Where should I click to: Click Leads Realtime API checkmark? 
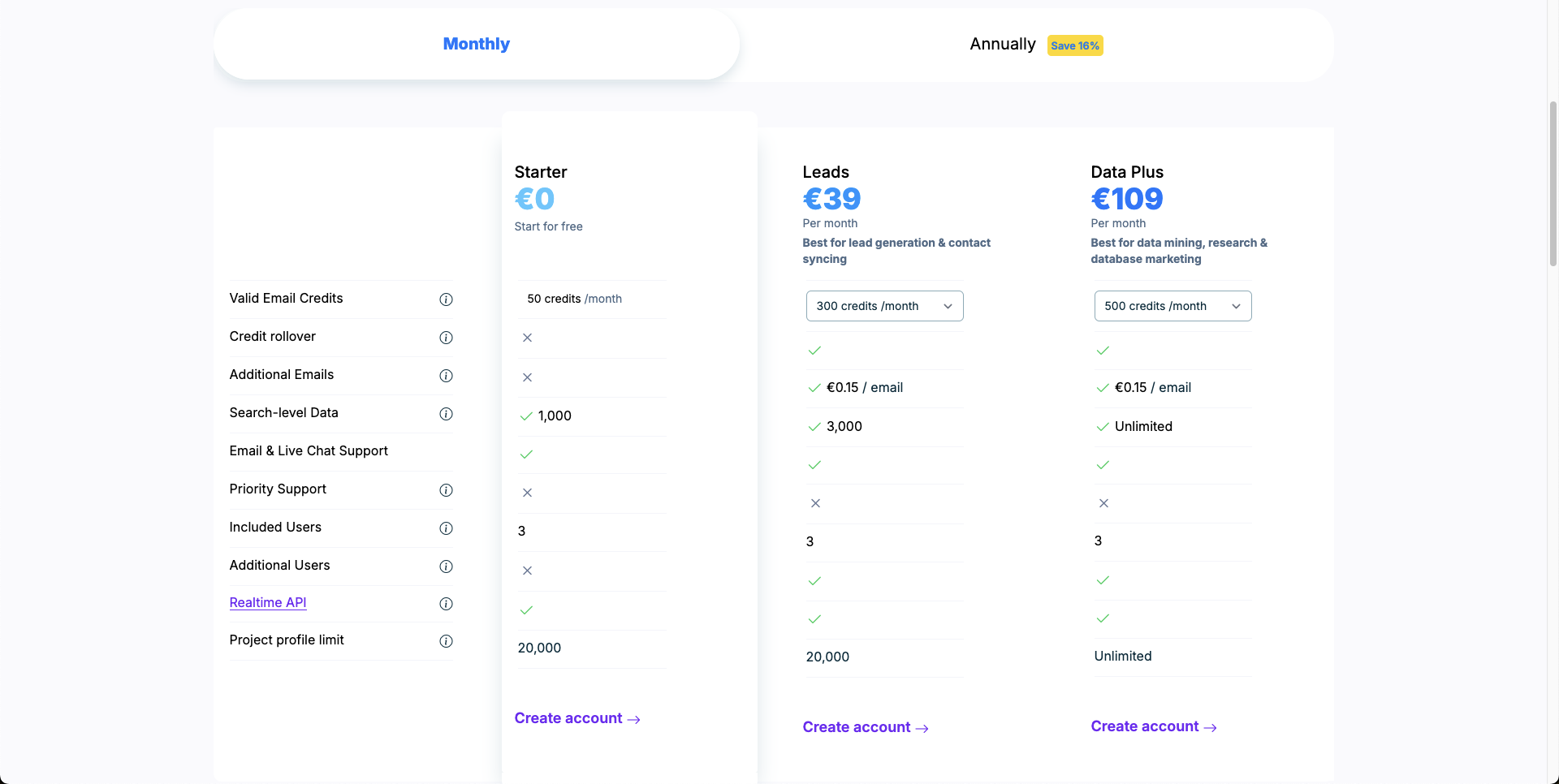[814, 619]
